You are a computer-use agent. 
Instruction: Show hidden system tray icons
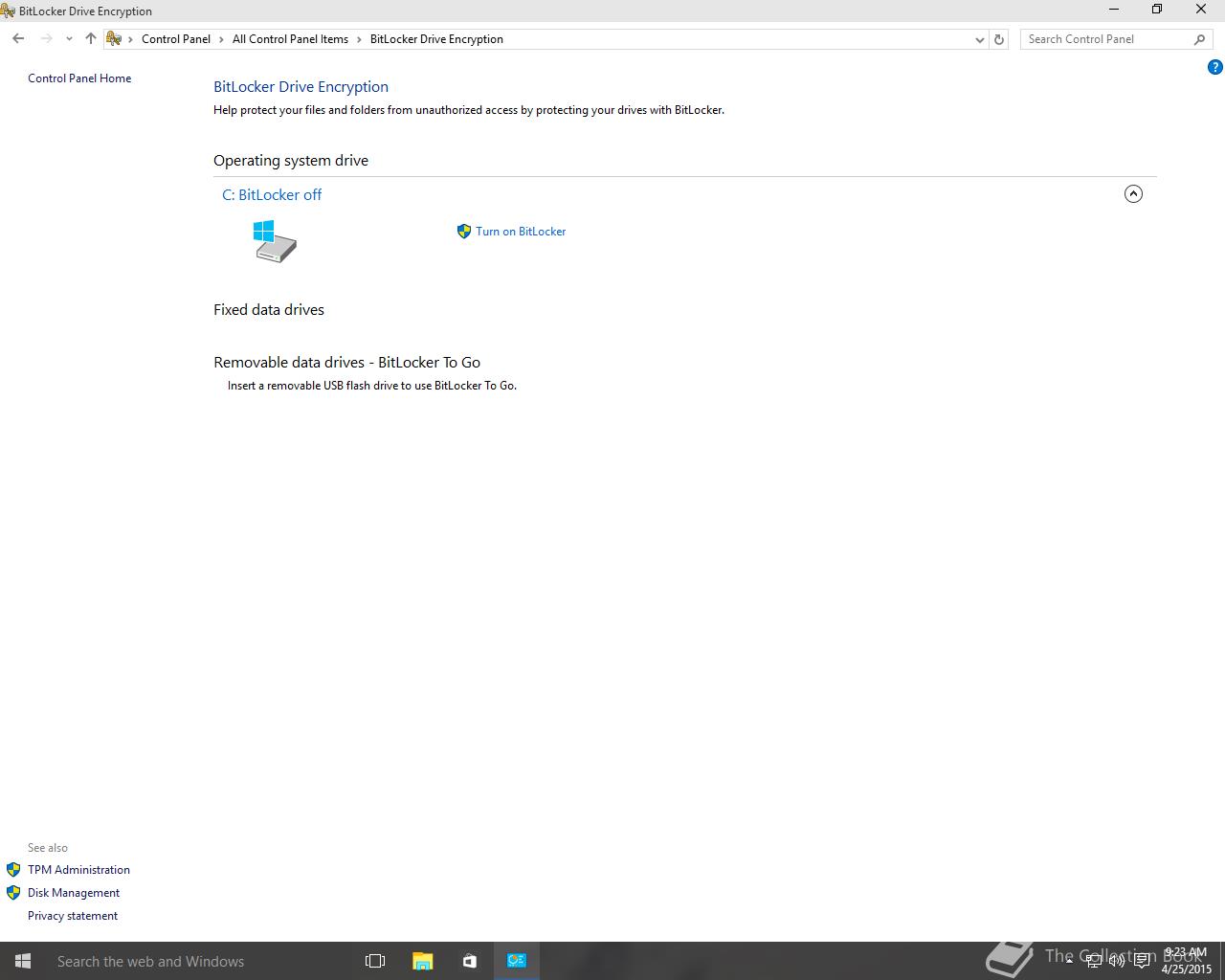tap(1070, 960)
